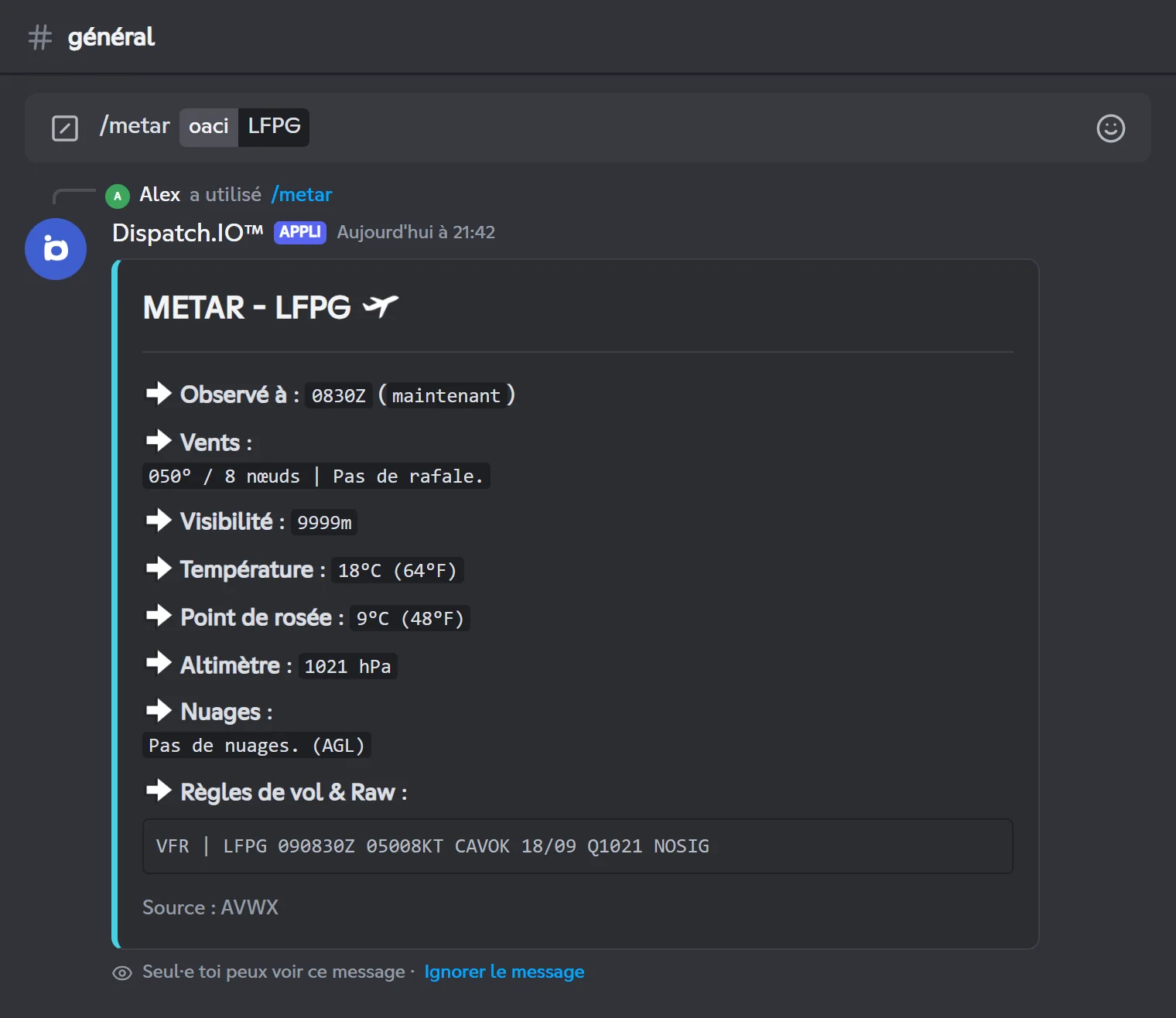
Task: Open the /metar command link
Action: click(302, 195)
